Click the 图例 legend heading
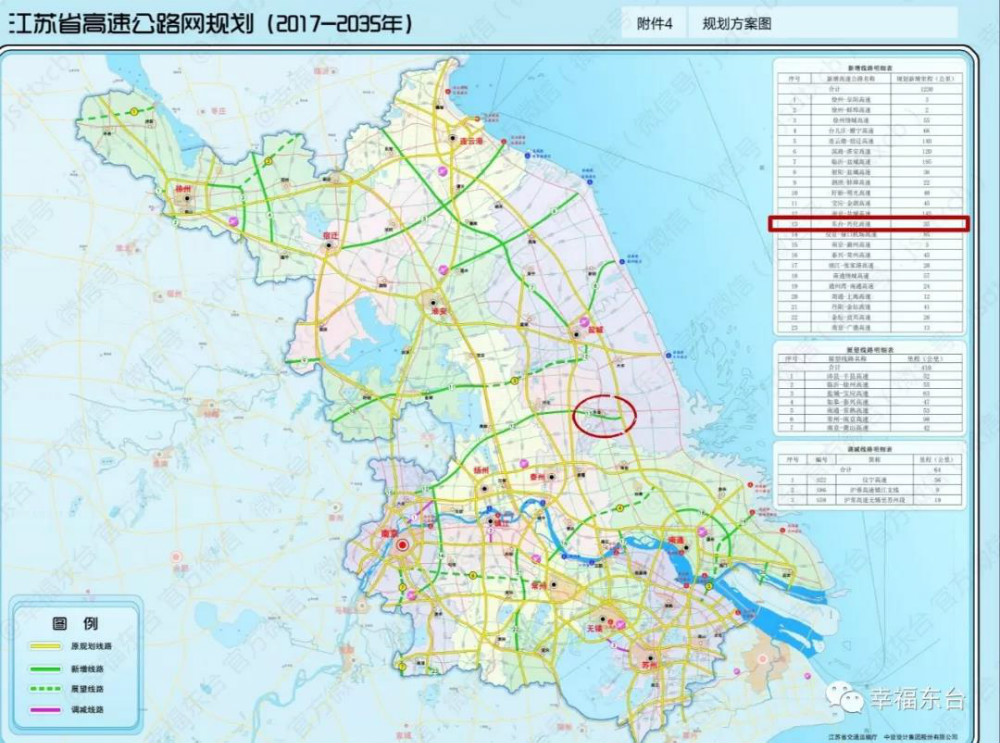The width and height of the screenshot is (1000, 743). [75, 622]
